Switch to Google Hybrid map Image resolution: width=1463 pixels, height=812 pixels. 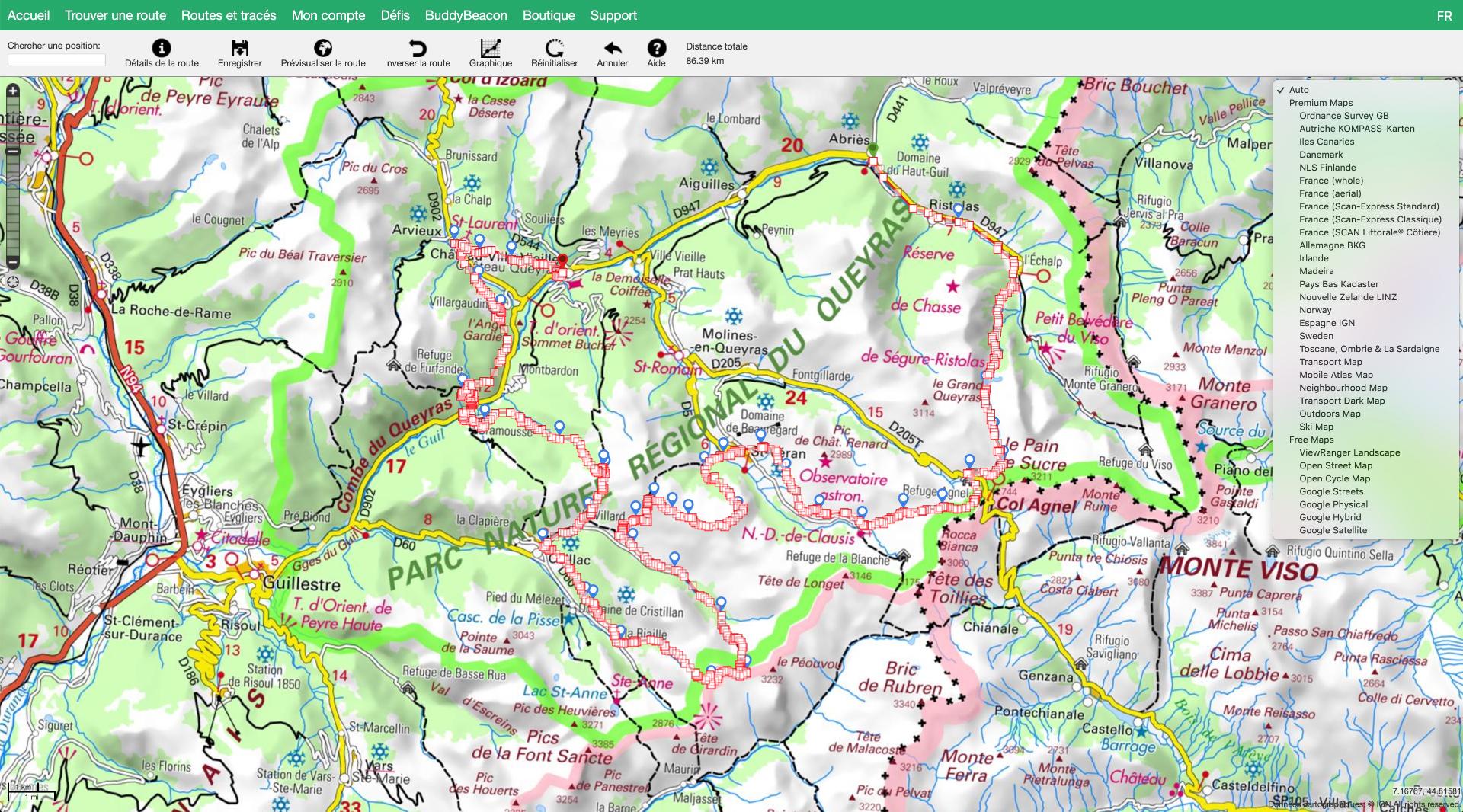coord(1330,517)
